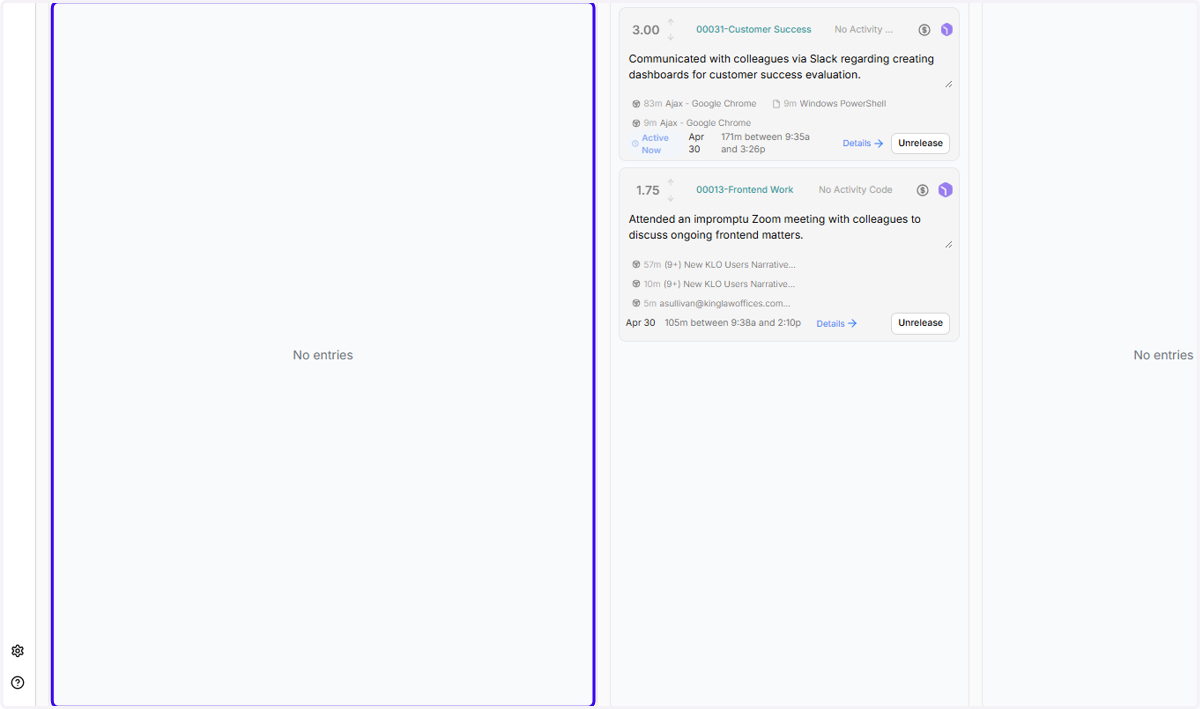Click the purple cube icon on Frontend Work entry
The image size is (1200, 709).
coord(945,190)
